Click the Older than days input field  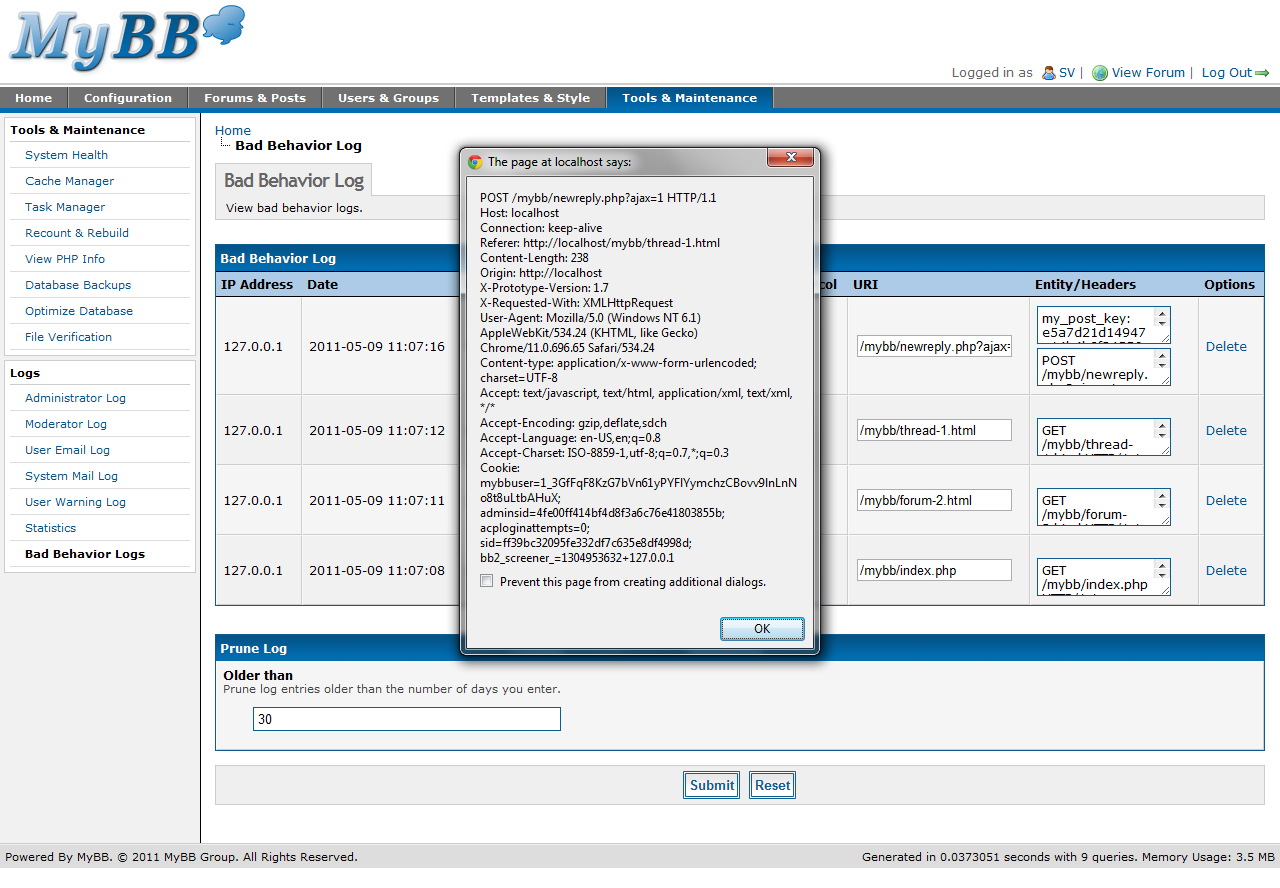point(406,719)
